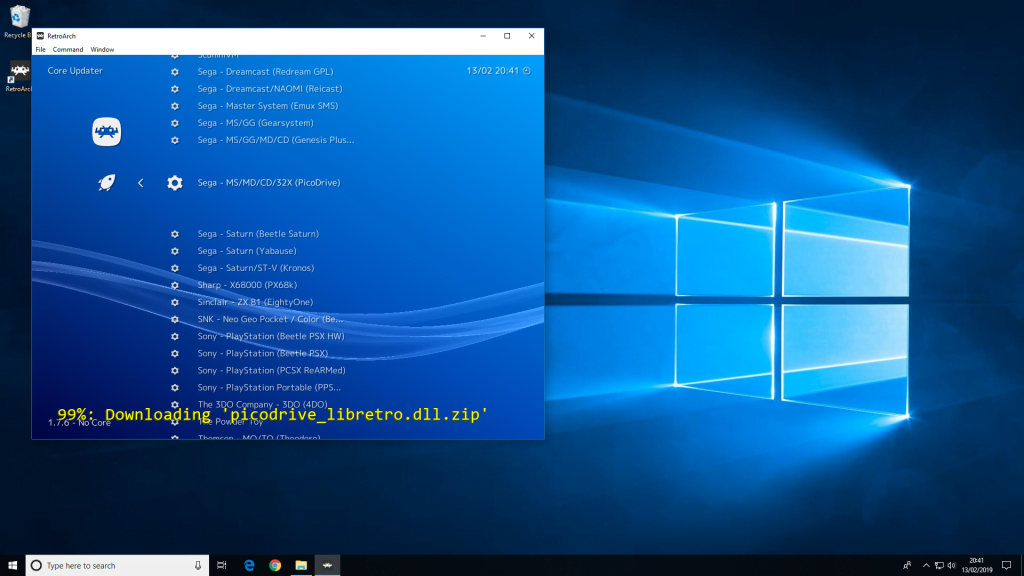Click the rocket icon in the XMB row

pos(106,183)
